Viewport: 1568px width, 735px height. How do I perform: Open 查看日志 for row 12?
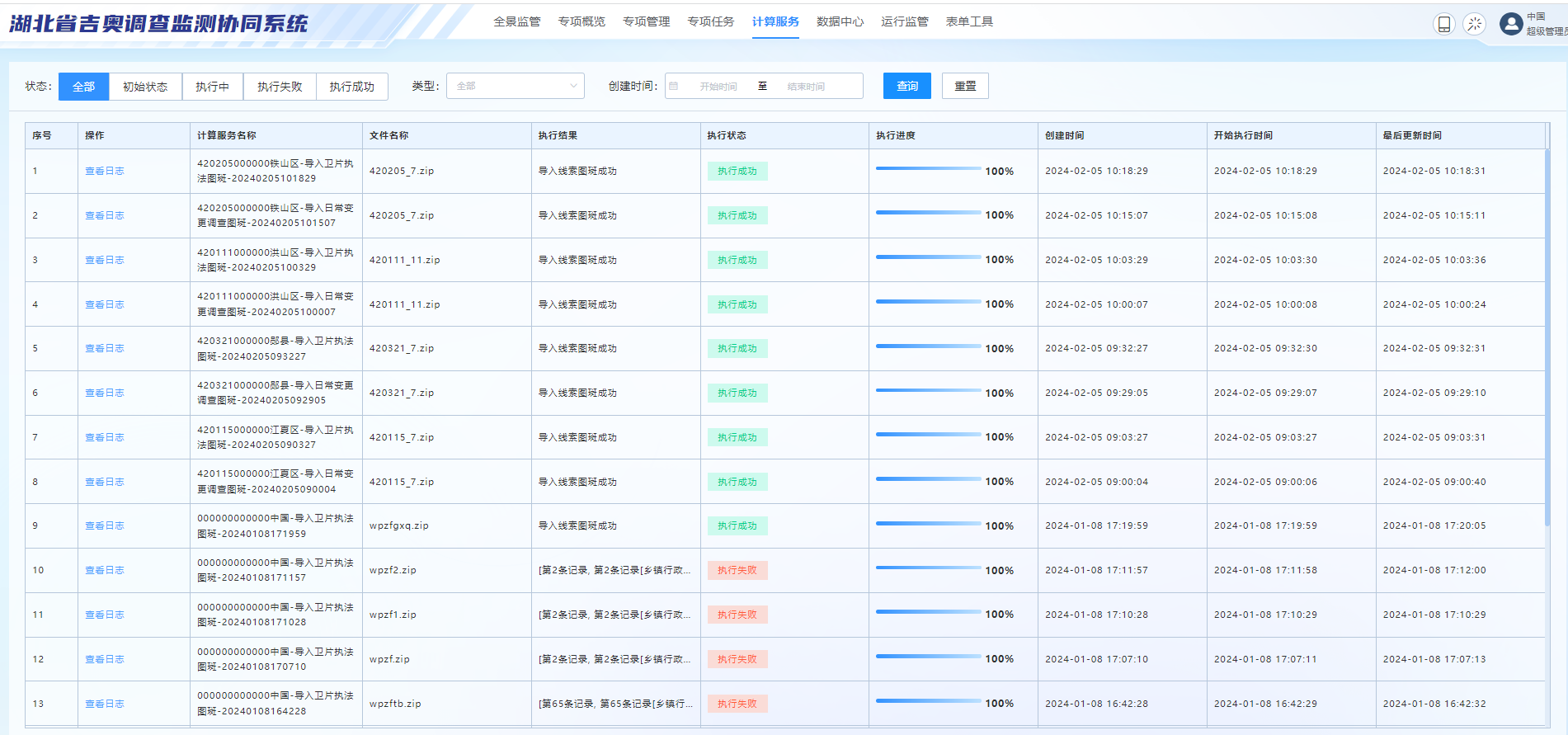tap(105, 659)
